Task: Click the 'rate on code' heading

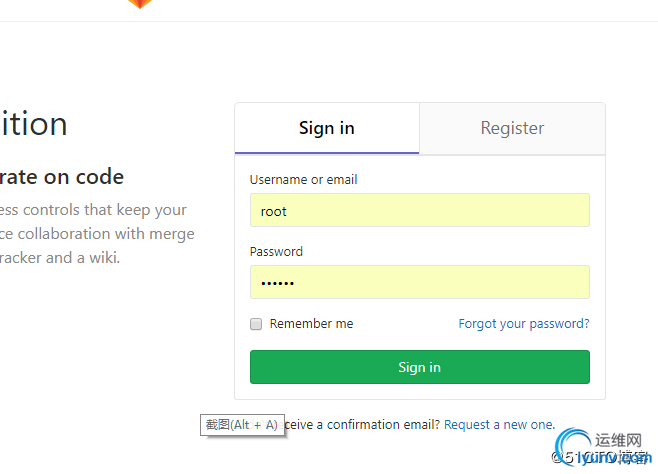Action: [x=62, y=177]
